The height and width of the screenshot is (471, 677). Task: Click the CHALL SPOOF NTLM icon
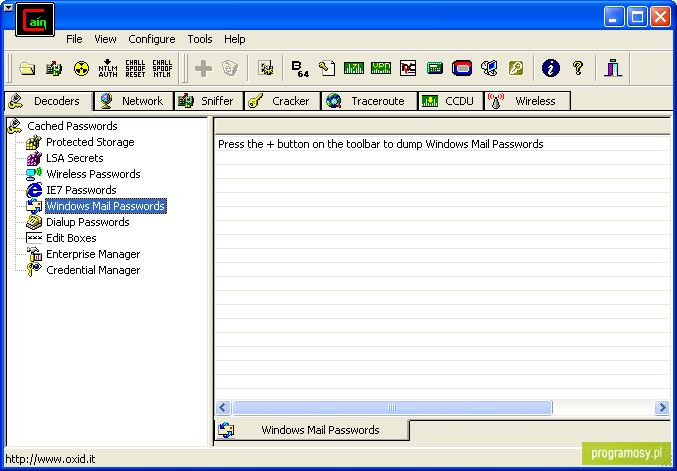coord(162,68)
